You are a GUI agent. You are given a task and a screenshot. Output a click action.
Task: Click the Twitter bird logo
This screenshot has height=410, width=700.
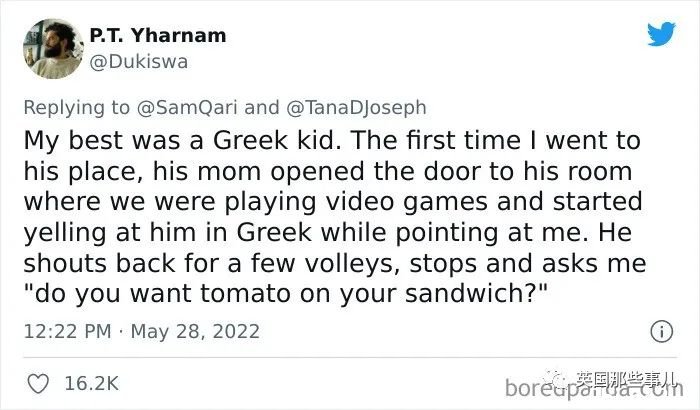click(x=661, y=33)
